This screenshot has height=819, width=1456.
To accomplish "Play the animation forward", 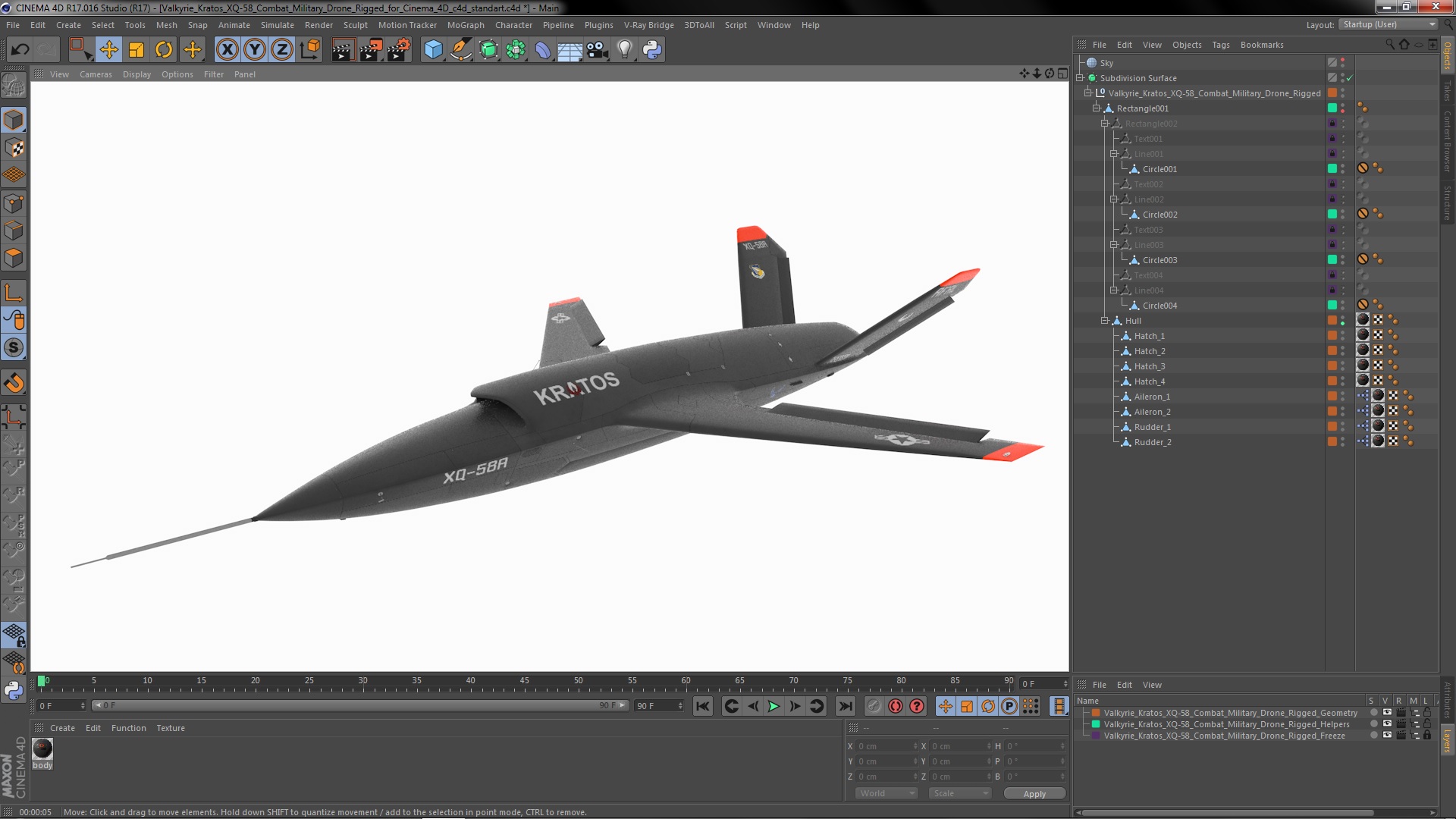I will click(x=773, y=706).
